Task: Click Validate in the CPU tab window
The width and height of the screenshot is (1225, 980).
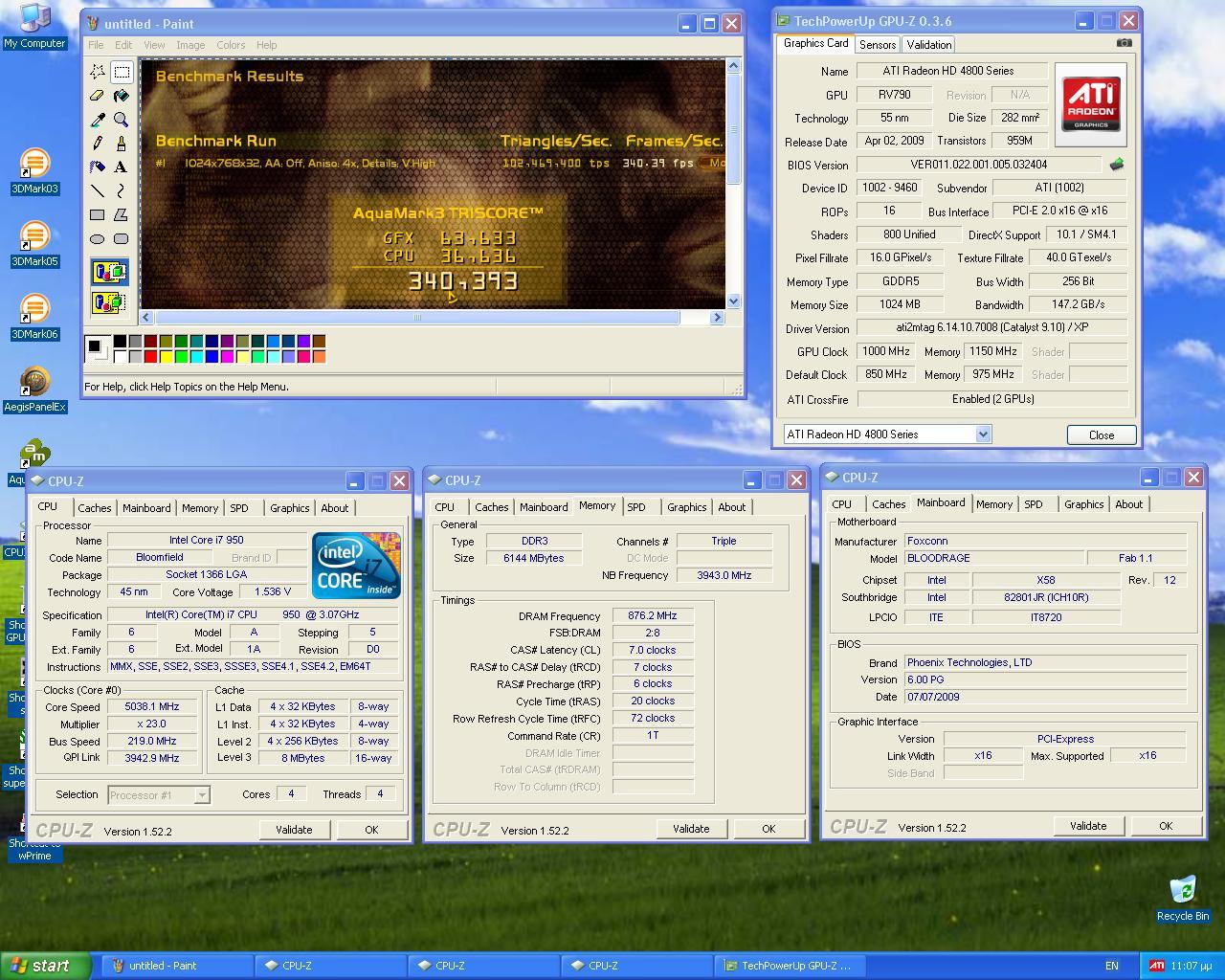Action: [x=294, y=830]
